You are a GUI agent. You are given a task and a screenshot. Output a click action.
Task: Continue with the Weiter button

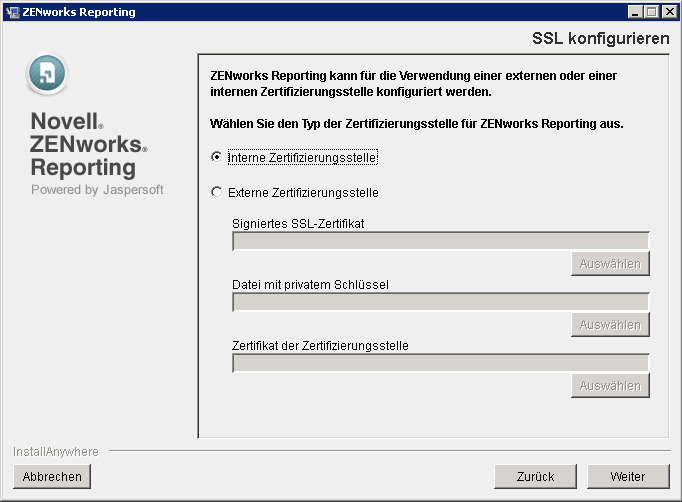coord(628,476)
